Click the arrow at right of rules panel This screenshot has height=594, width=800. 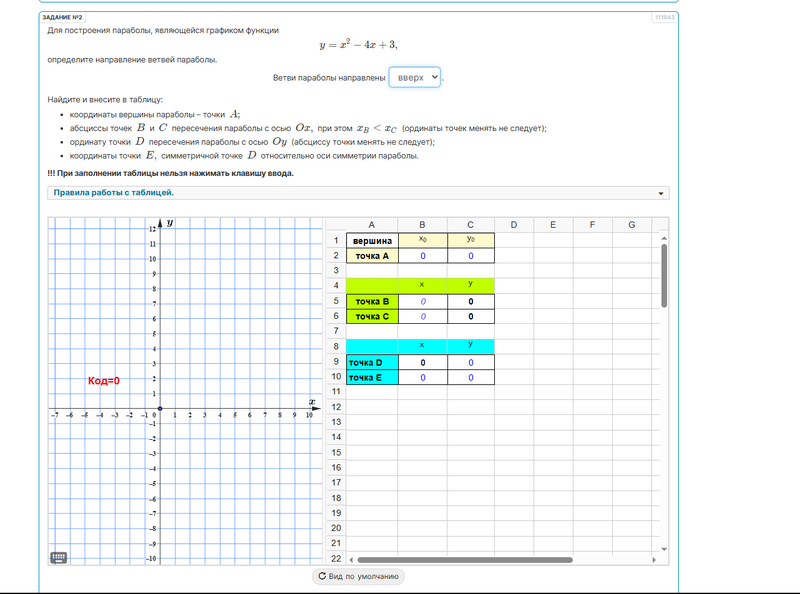point(661,193)
